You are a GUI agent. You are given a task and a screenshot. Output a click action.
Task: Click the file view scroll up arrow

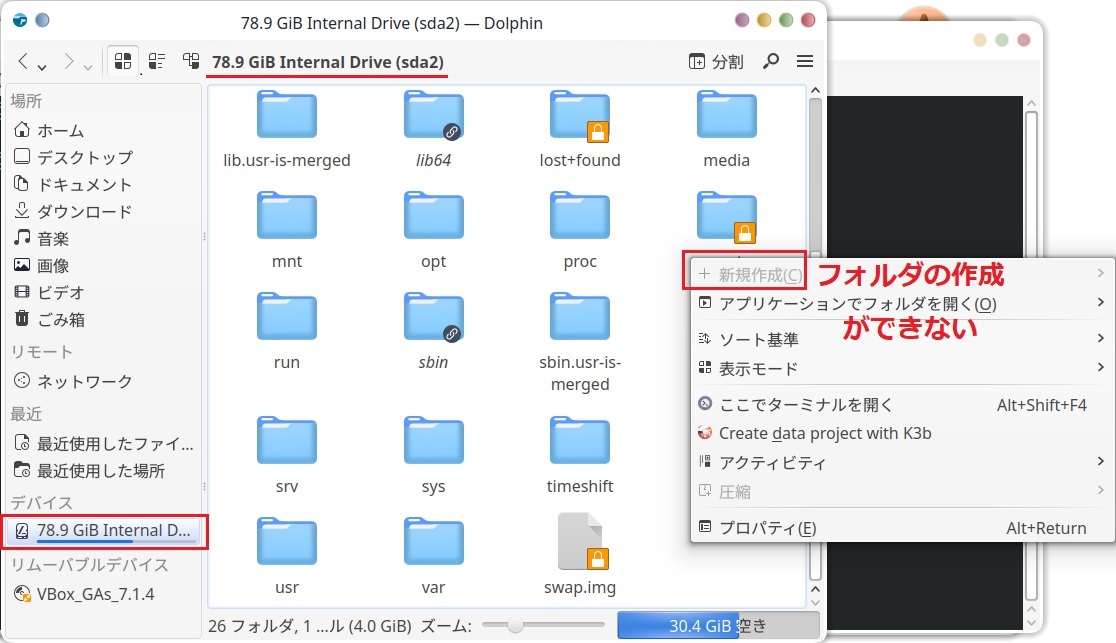(x=816, y=91)
